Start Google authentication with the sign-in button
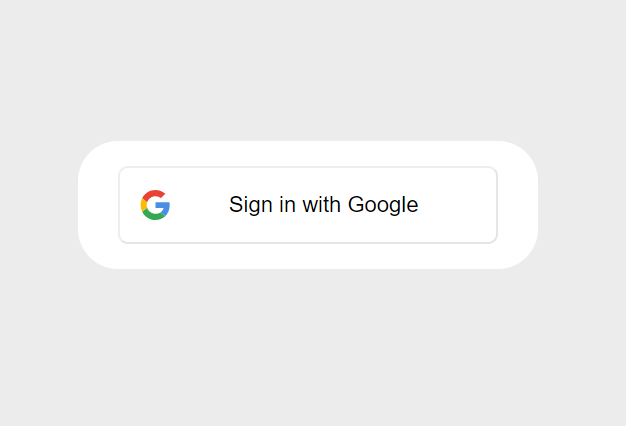 [x=308, y=205]
